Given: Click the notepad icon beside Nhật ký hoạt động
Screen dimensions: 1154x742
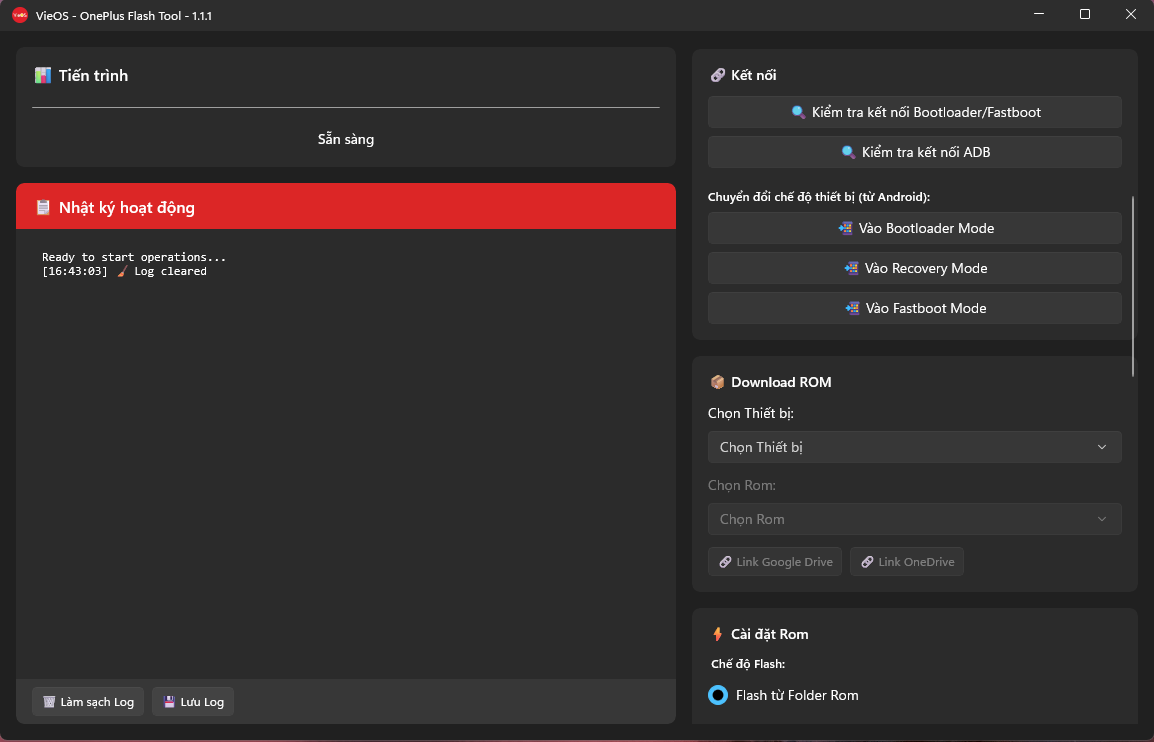Looking at the screenshot, I should (43, 208).
